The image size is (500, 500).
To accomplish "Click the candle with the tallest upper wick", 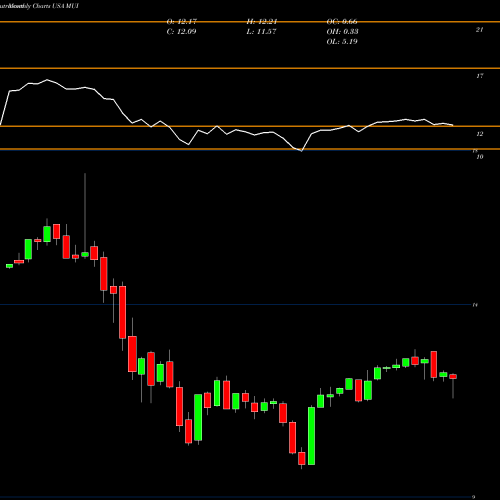I will (85, 254).
